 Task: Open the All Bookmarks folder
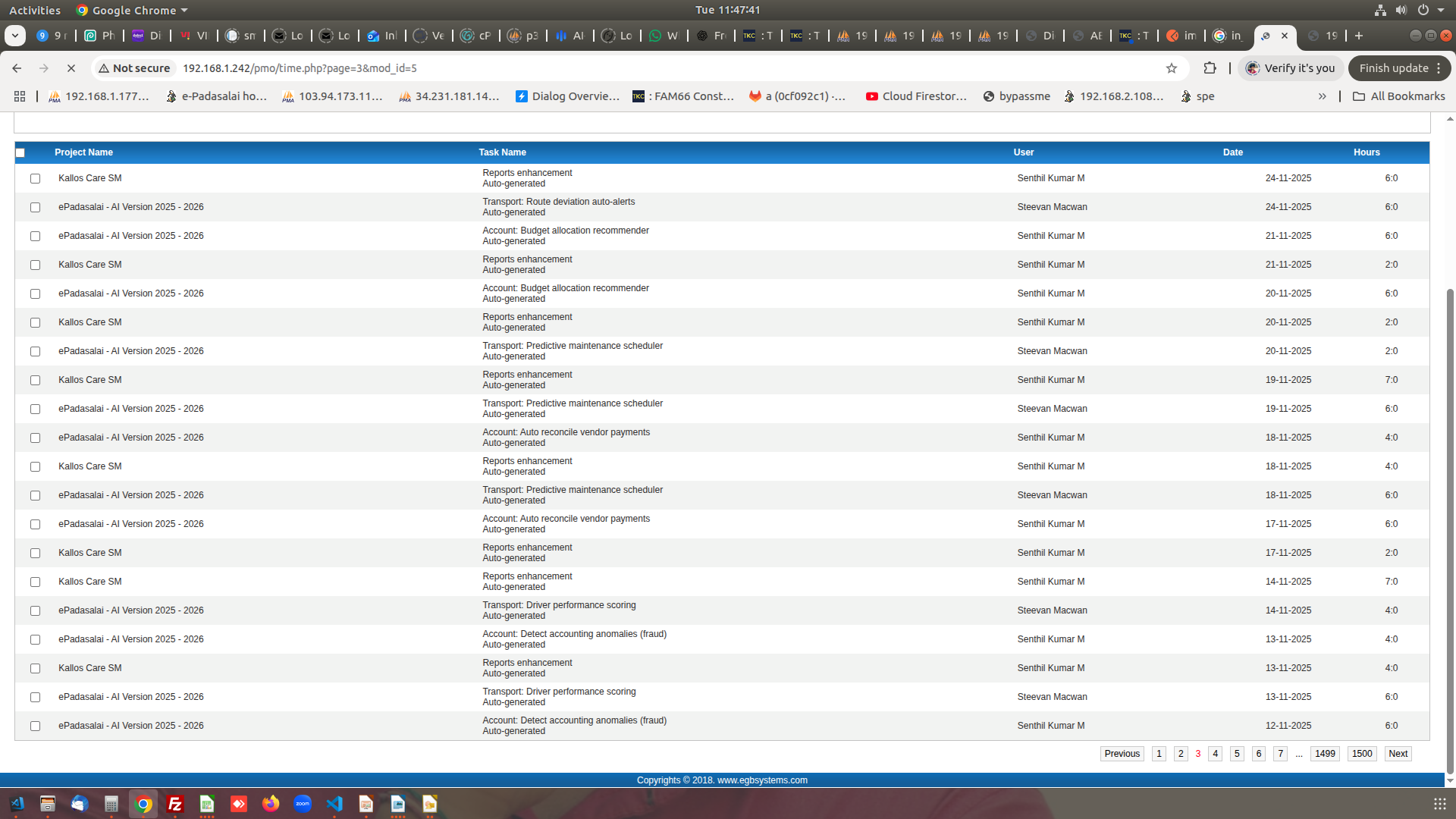pyautogui.click(x=1398, y=96)
